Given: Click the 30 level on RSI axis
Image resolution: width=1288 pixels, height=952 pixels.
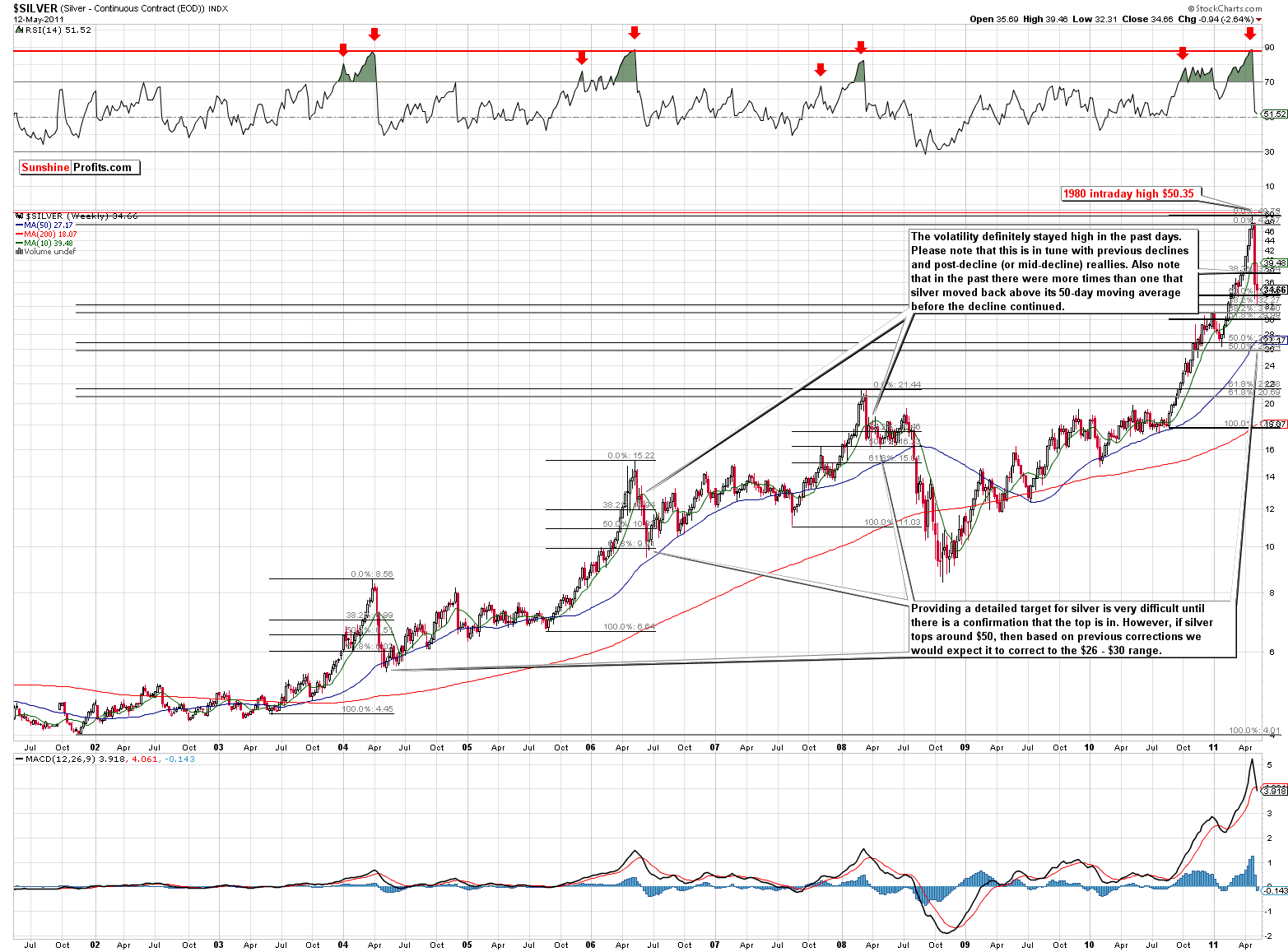Looking at the screenshot, I should (x=1269, y=151).
